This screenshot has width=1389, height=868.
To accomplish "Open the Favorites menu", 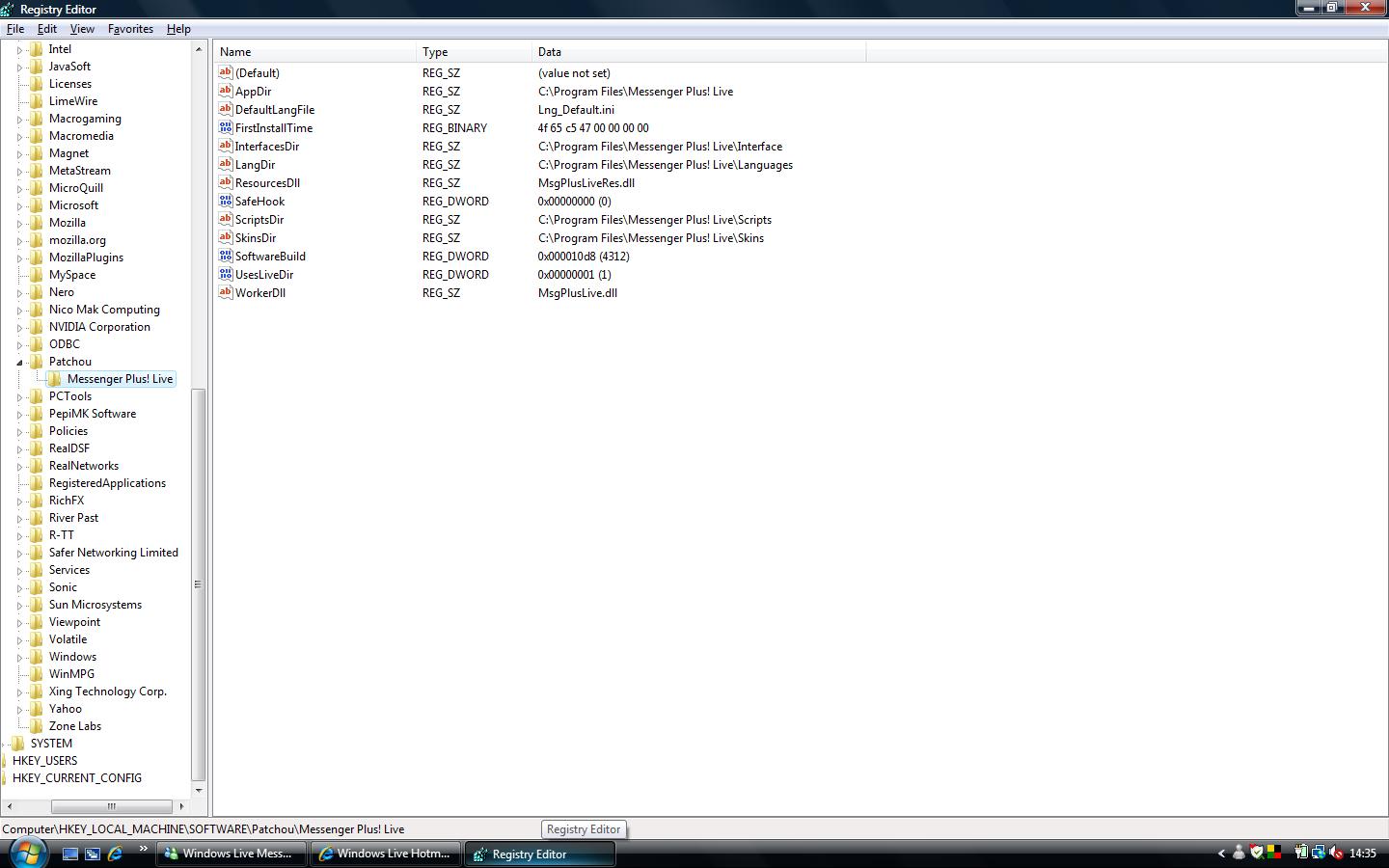I will (x=130, y=29).
